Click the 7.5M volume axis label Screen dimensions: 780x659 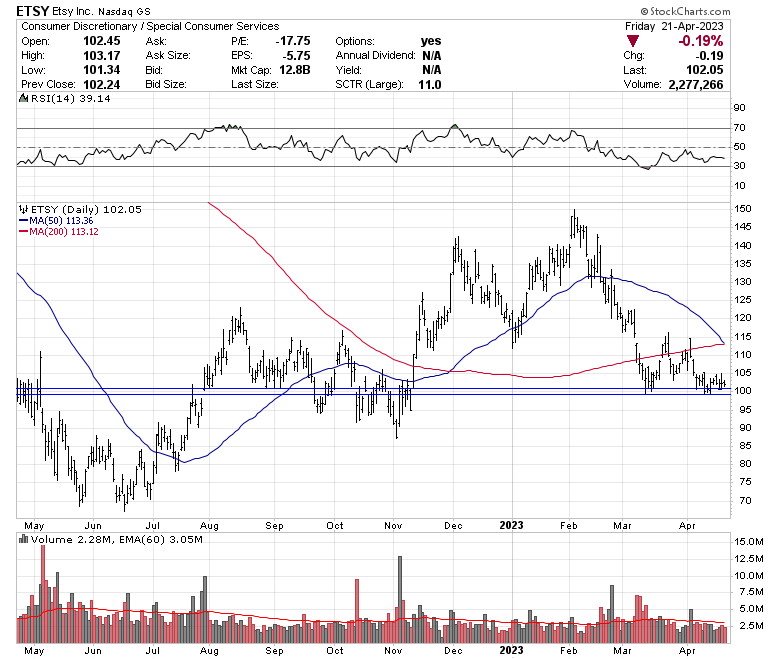click(x=749, y=592)
